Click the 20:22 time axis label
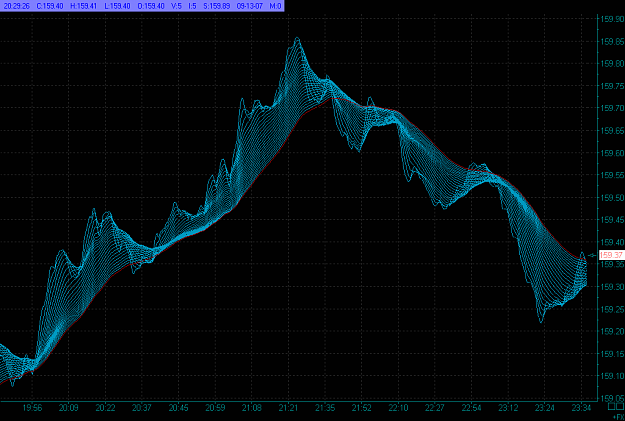625x421 pixels. [105, 408]
